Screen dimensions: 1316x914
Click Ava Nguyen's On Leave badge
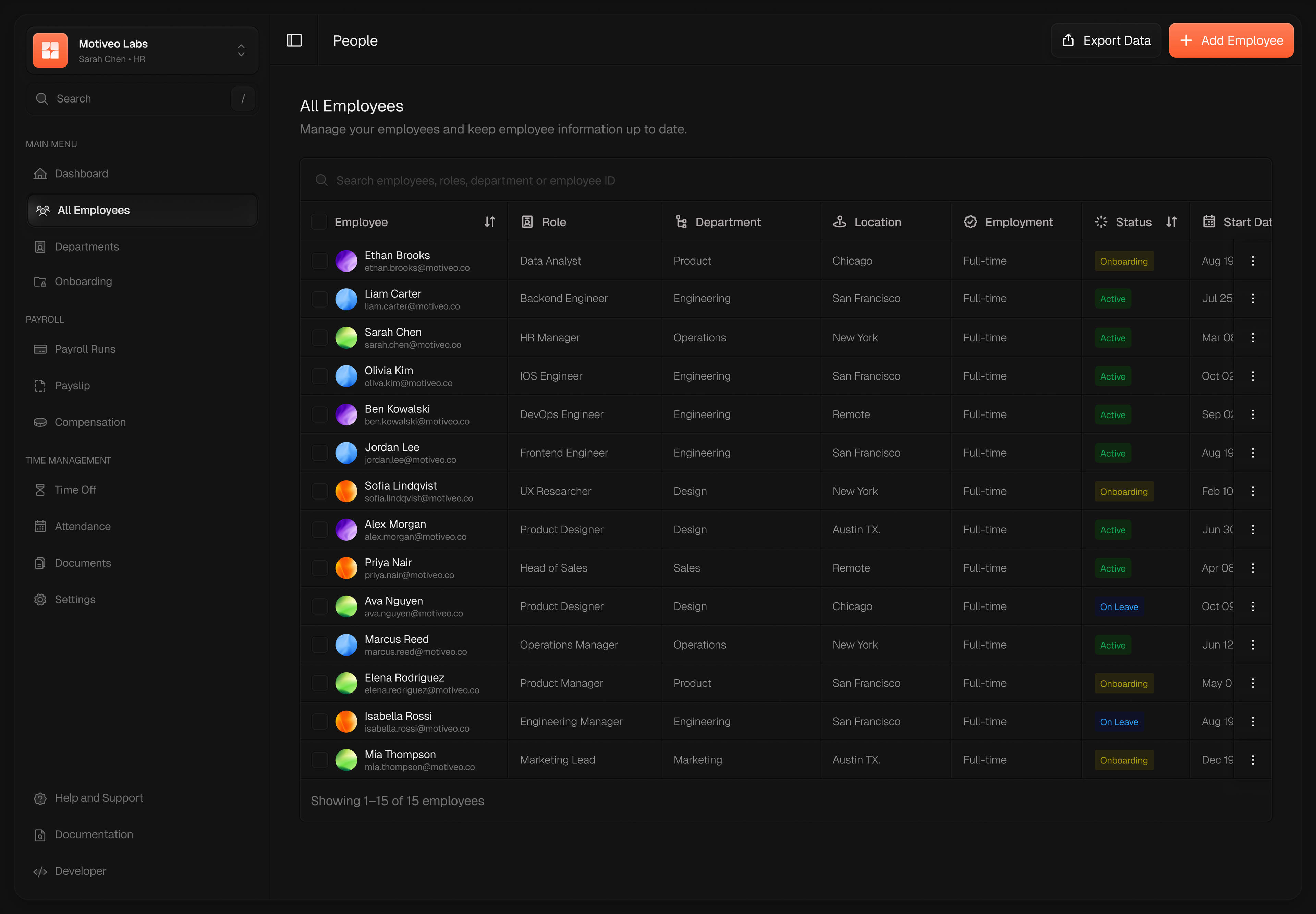coord(1119,606)
